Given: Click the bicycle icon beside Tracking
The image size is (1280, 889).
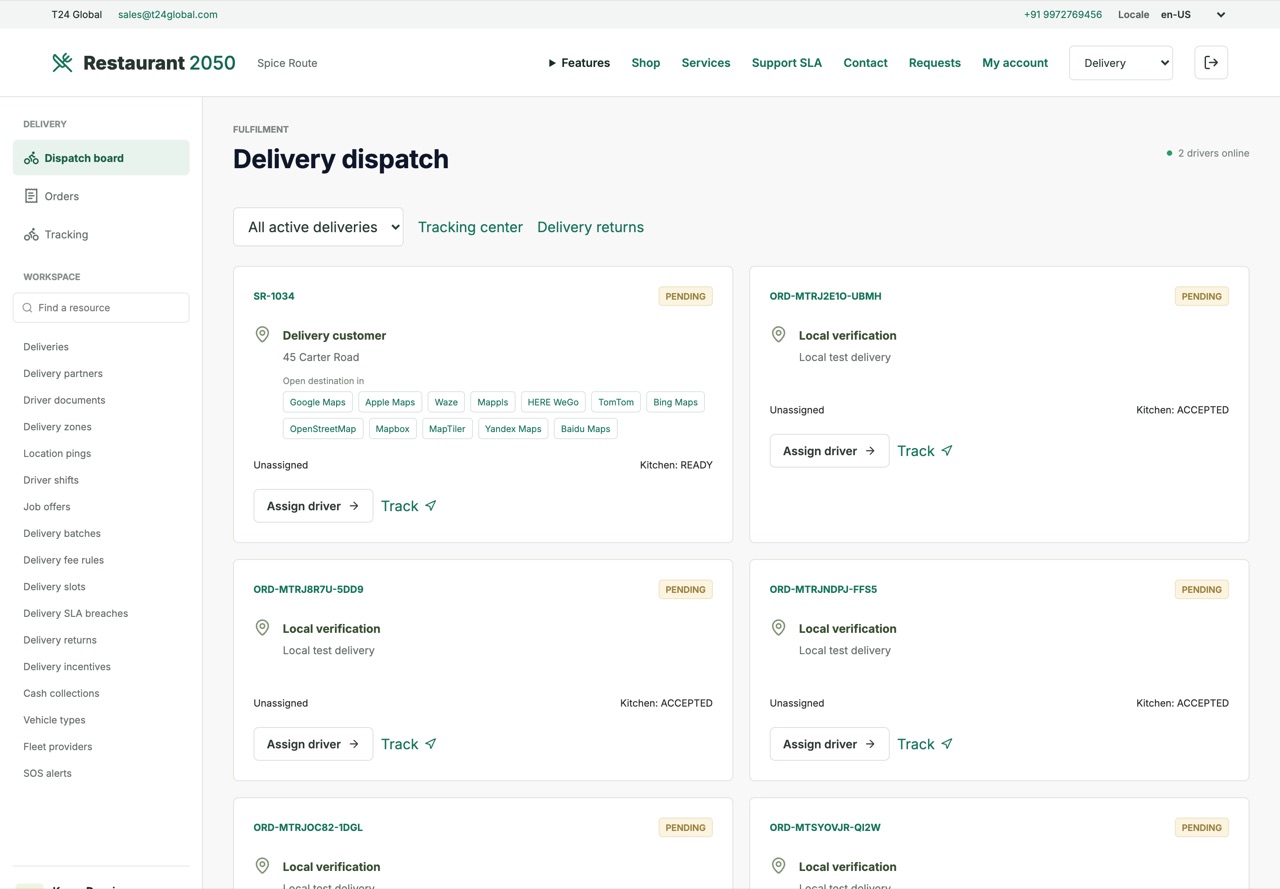Looking at the screenshot, I should click(31, 234).
